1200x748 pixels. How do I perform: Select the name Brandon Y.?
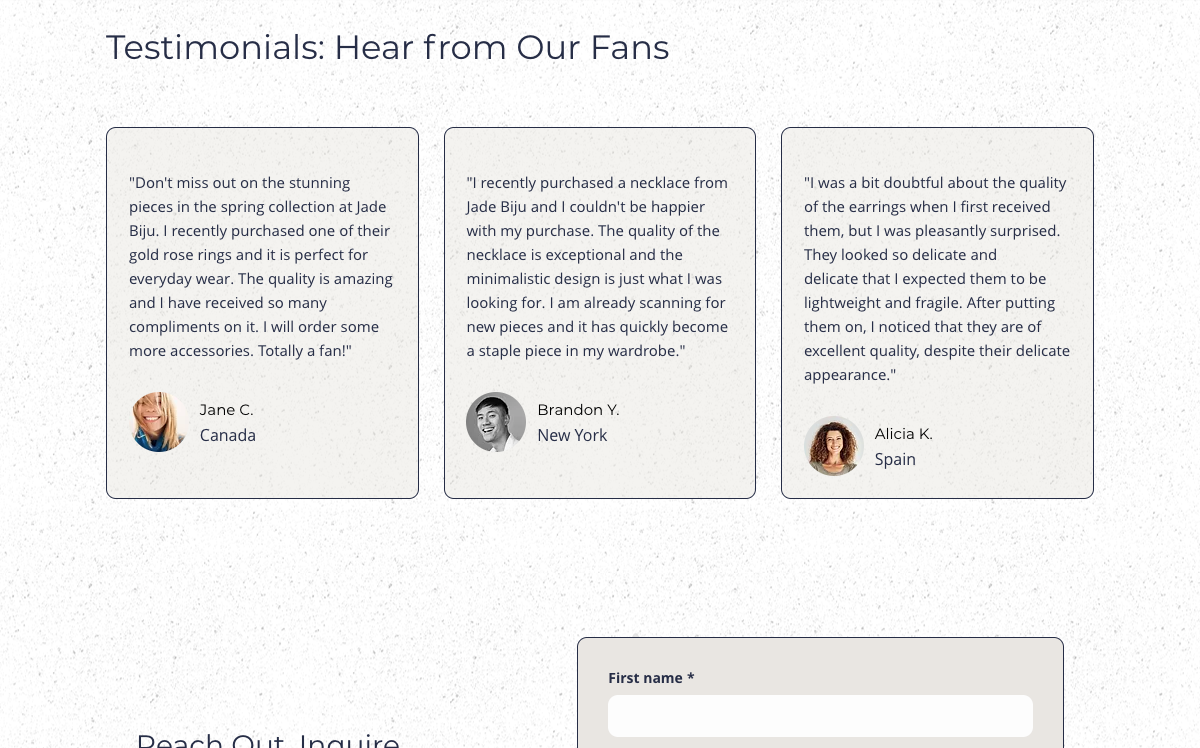coord(578,410)
